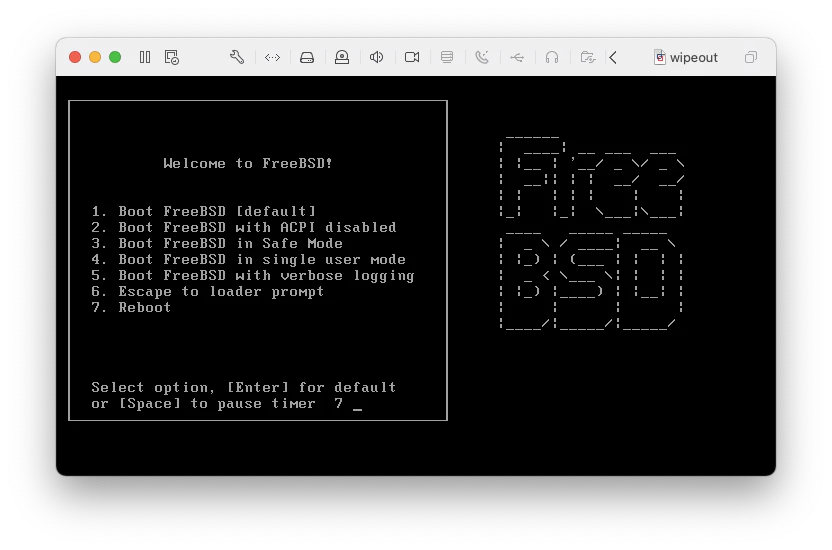Click the greyed-out shared folders icon

587,57
